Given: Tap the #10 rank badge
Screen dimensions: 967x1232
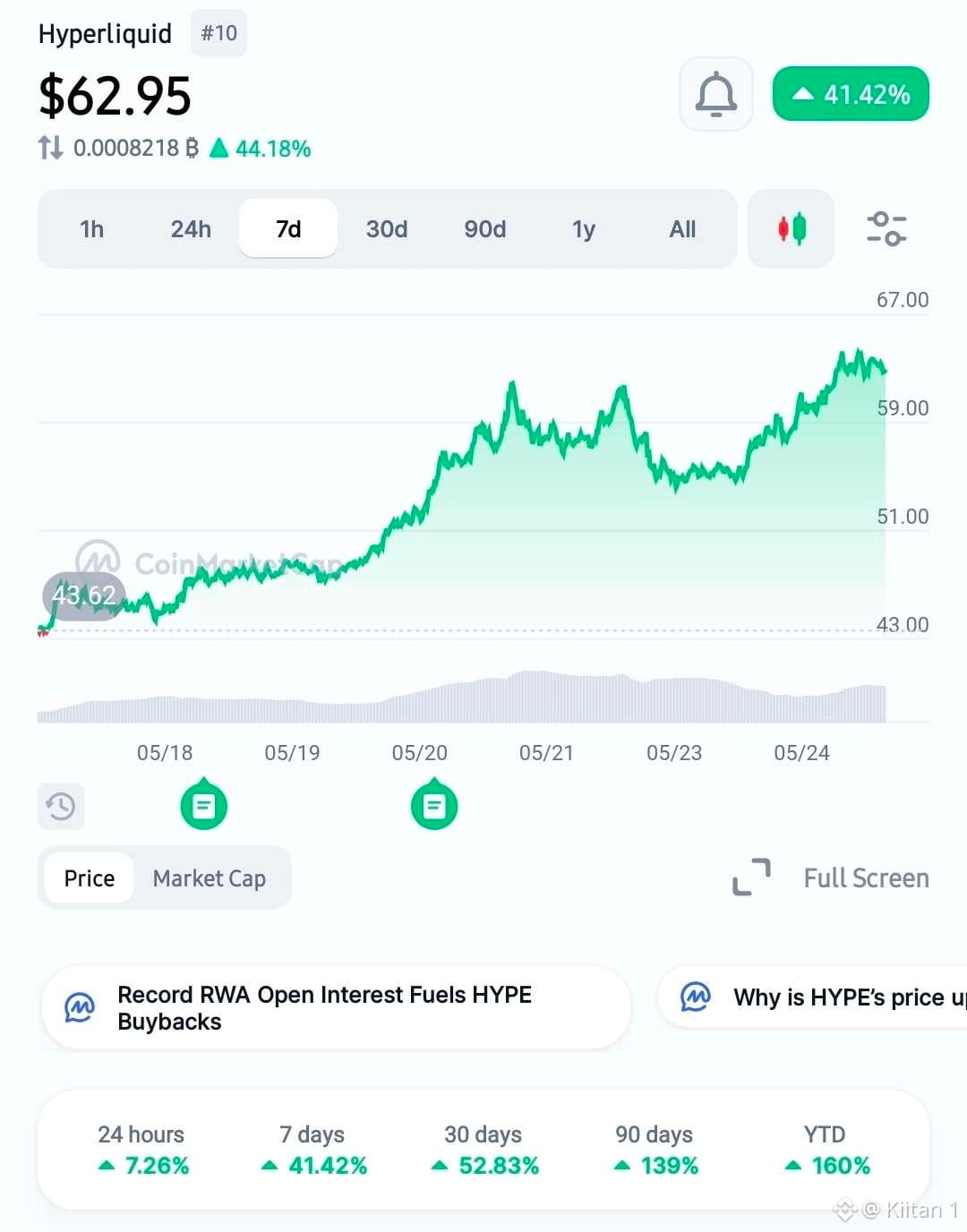Looking at the screenshot, I should (x=218, y=33).
